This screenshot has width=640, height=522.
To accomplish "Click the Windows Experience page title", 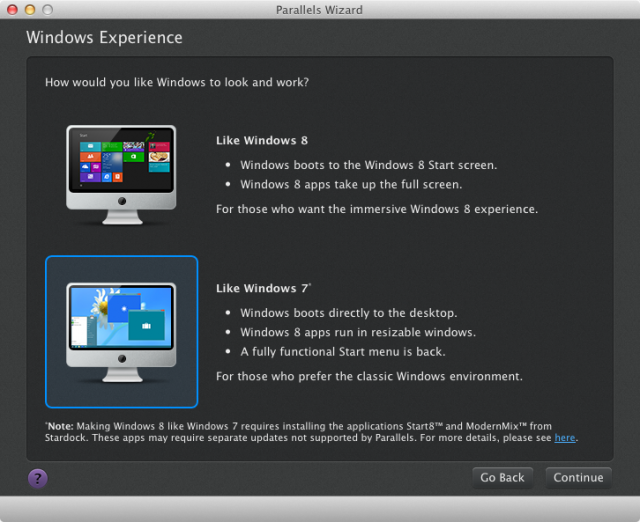I will point(104,38).
